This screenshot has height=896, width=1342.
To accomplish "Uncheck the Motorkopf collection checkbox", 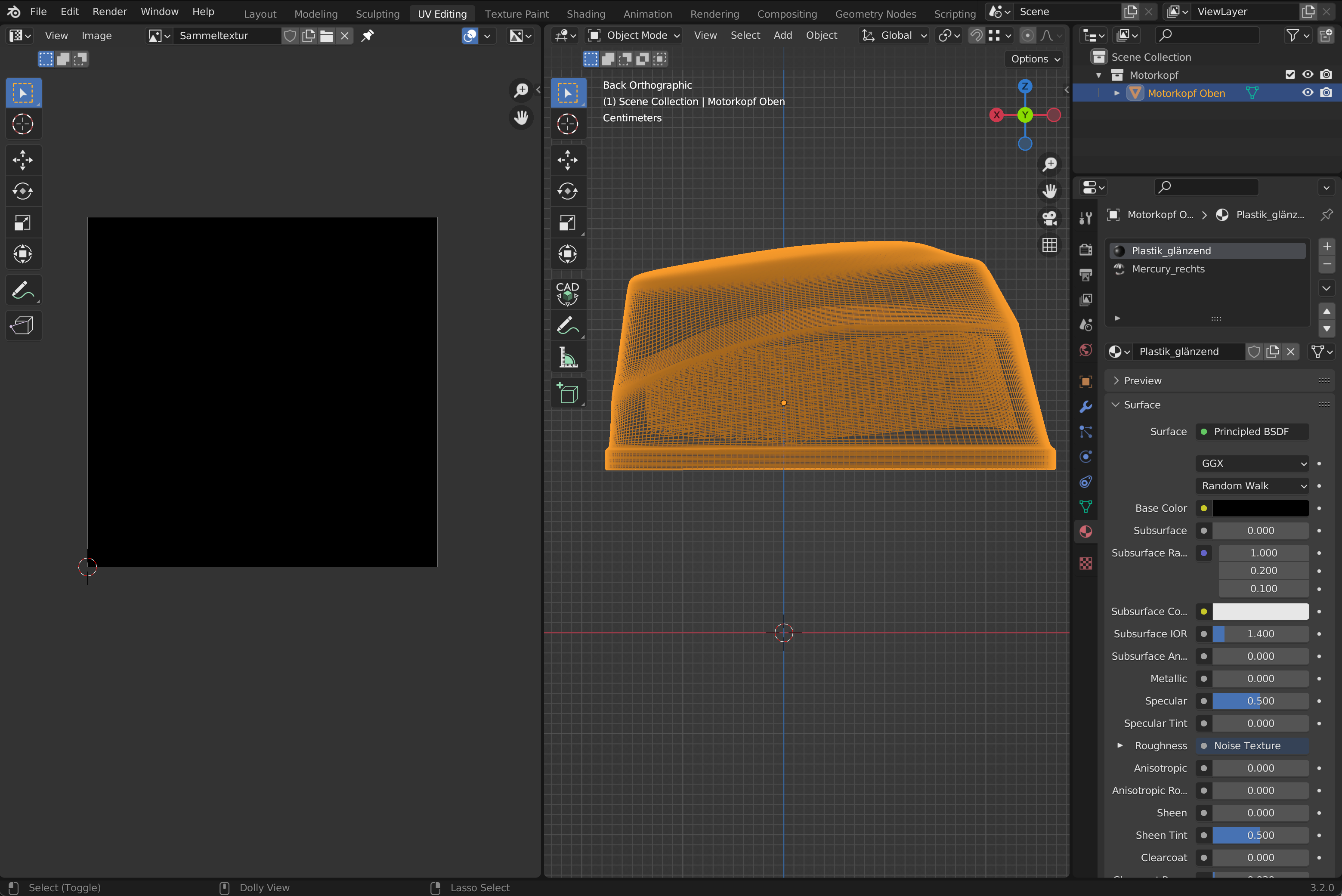I will point(1289,75).
